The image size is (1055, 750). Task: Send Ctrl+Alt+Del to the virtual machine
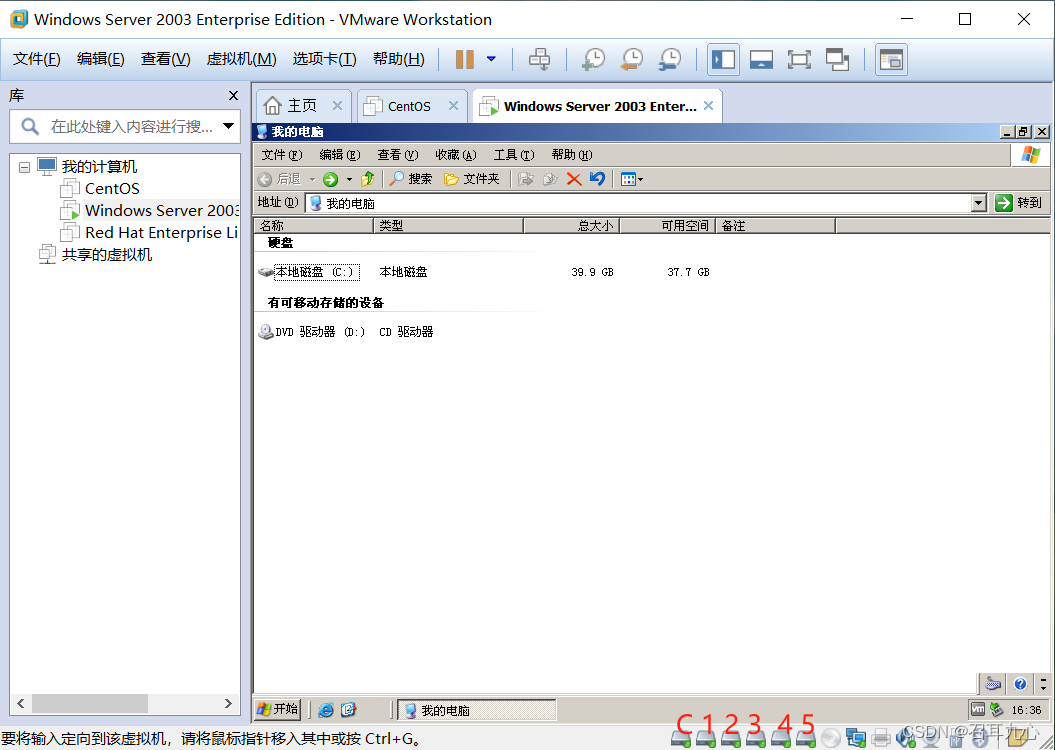point(539,59)
